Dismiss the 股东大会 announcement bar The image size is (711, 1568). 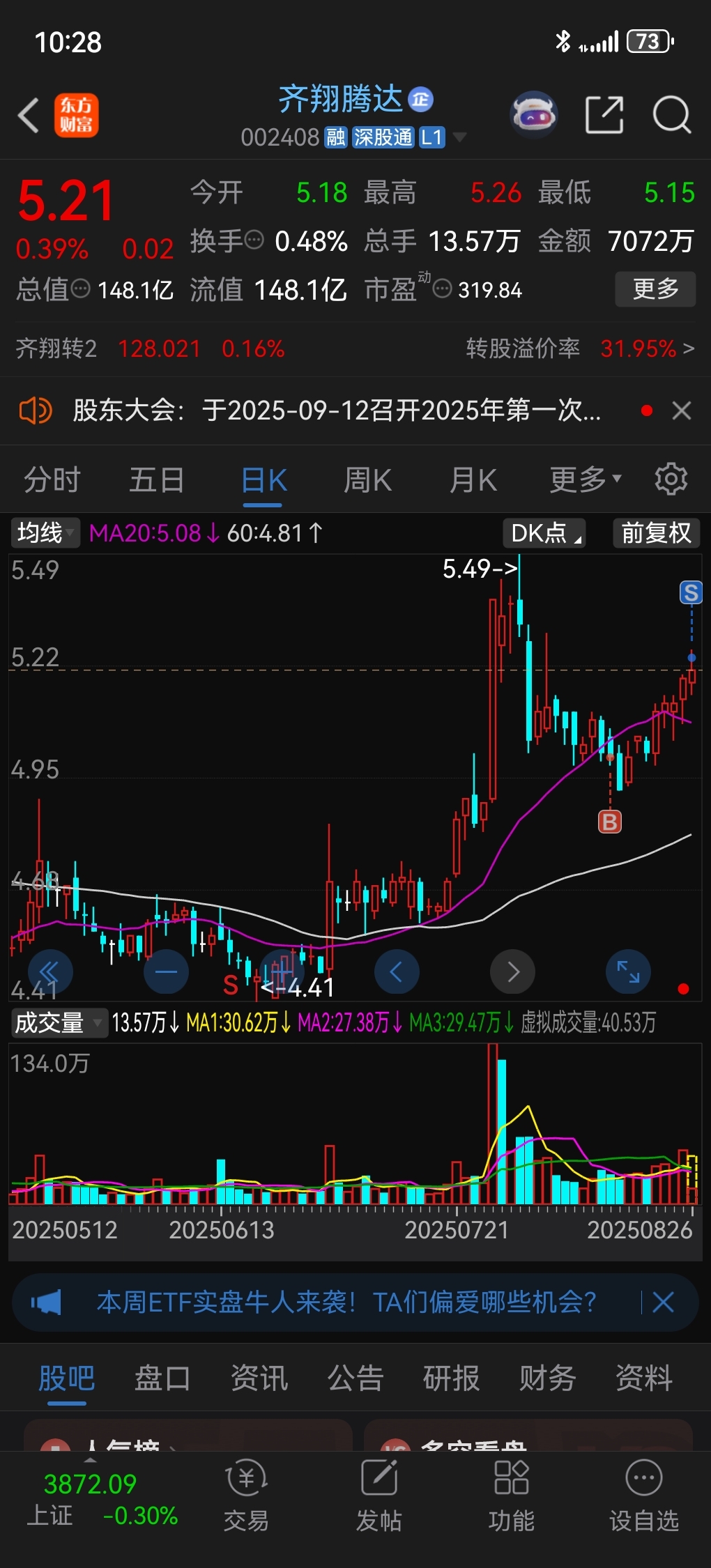tap(682, 410)
